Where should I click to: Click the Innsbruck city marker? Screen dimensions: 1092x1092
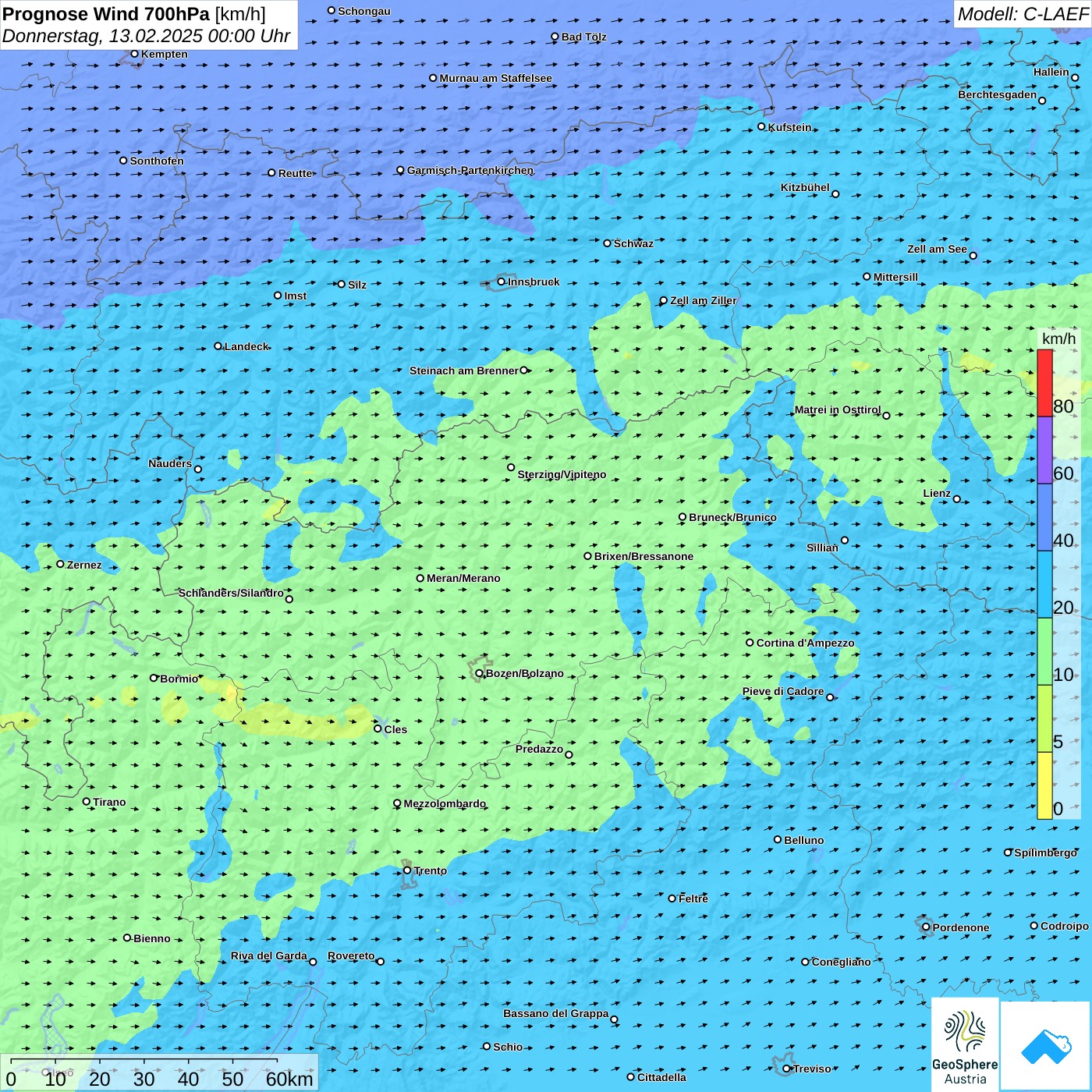click(502, 282)
